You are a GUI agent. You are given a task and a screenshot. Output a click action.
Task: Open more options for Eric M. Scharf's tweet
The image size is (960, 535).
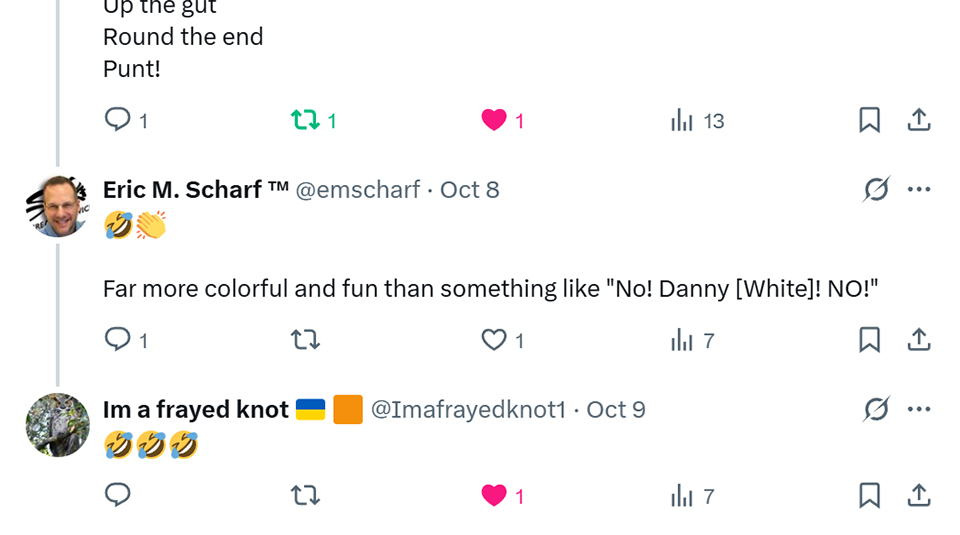[919, 190]
